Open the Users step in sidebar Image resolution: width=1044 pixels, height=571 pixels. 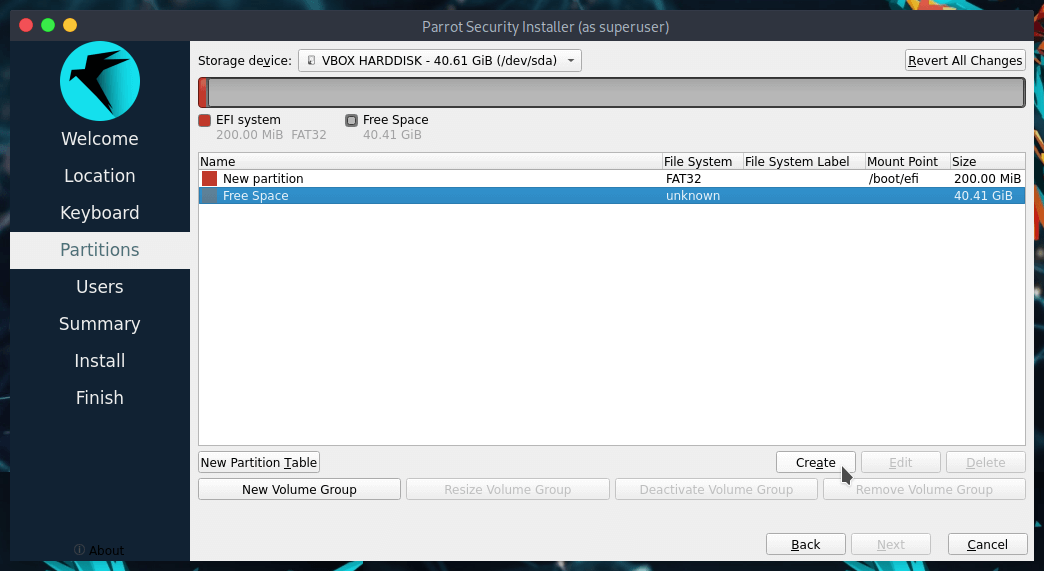click(100, 287)
